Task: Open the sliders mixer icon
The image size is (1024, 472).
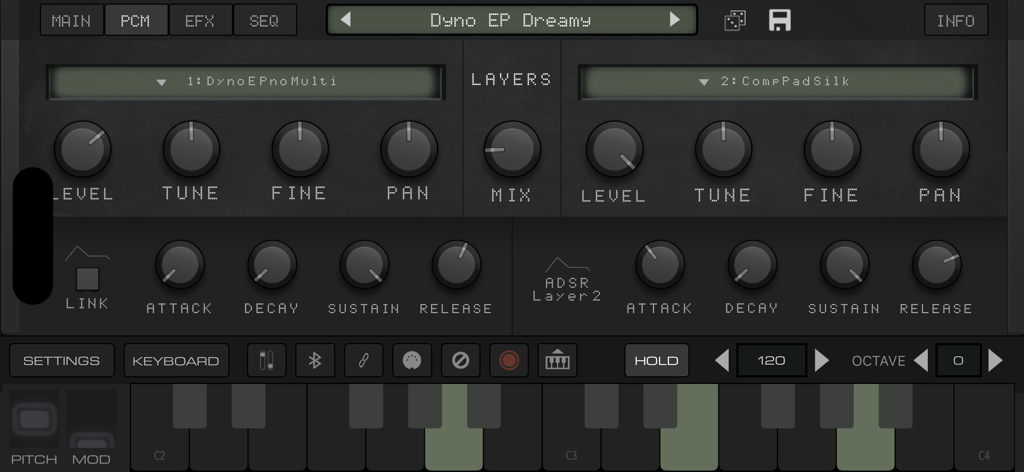Action: tap(266, 361)
